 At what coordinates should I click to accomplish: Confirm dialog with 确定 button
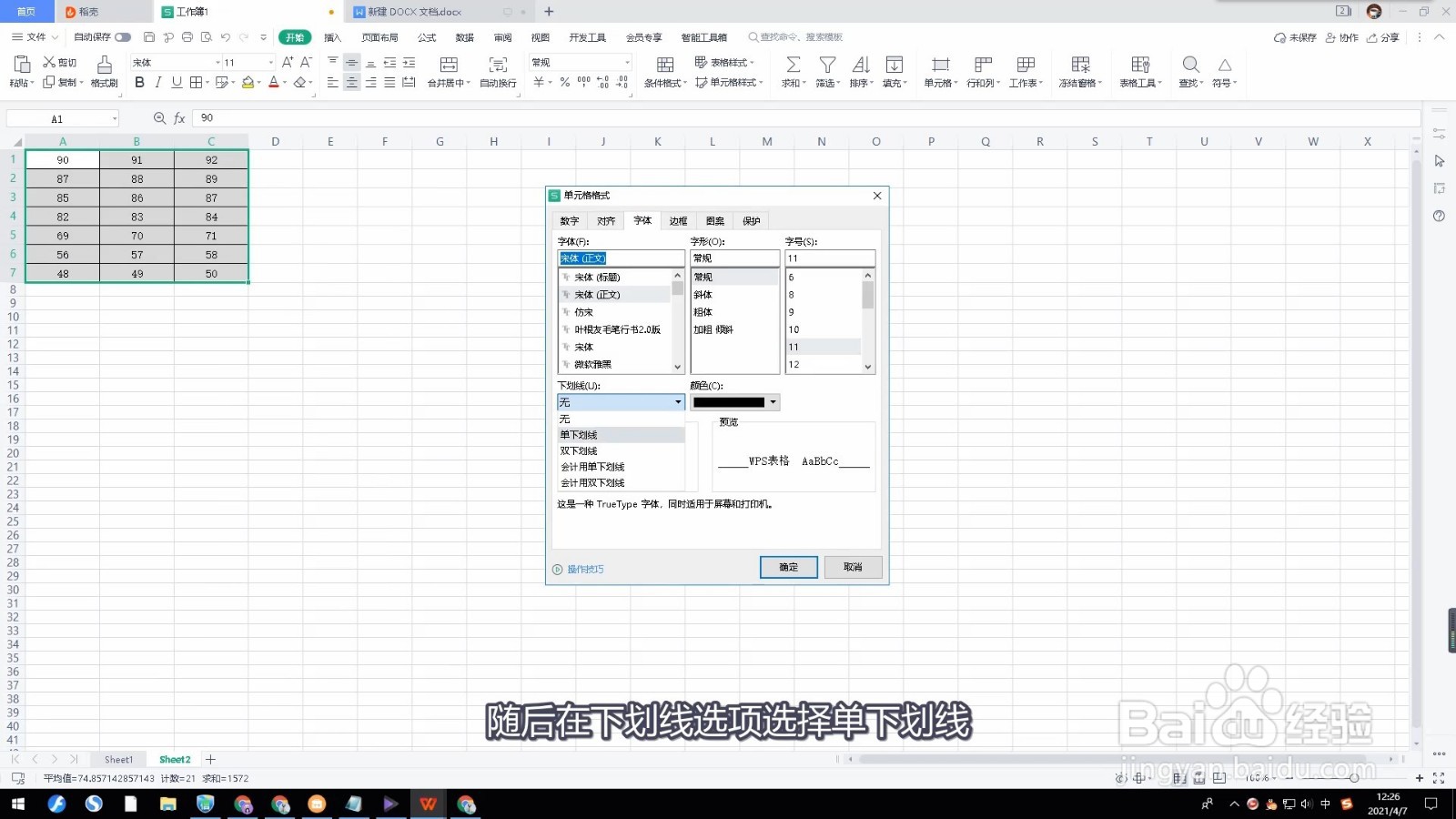click(x=789, y=567)
